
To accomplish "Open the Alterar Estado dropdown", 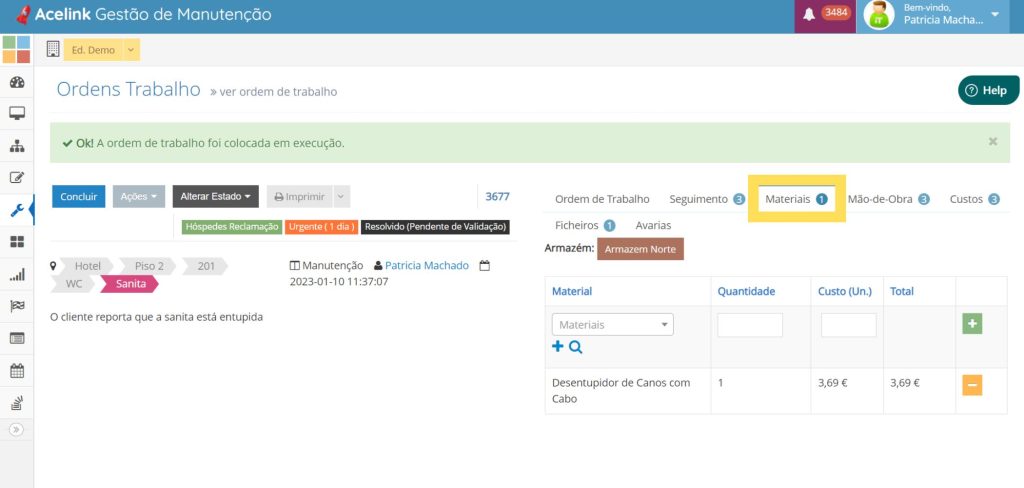I will click(x=216, y=197).
